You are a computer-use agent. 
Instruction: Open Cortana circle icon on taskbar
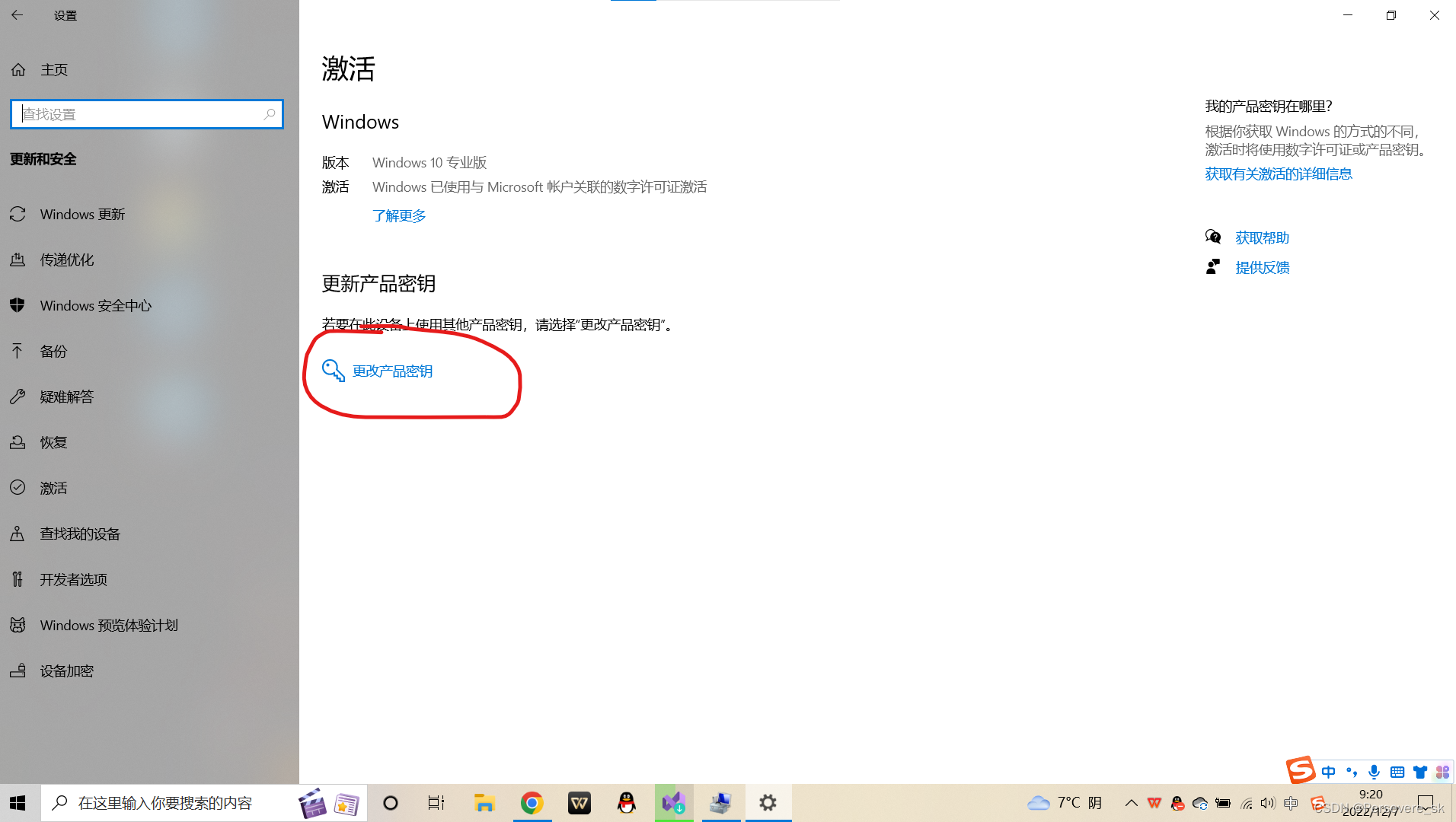point(391,803)
